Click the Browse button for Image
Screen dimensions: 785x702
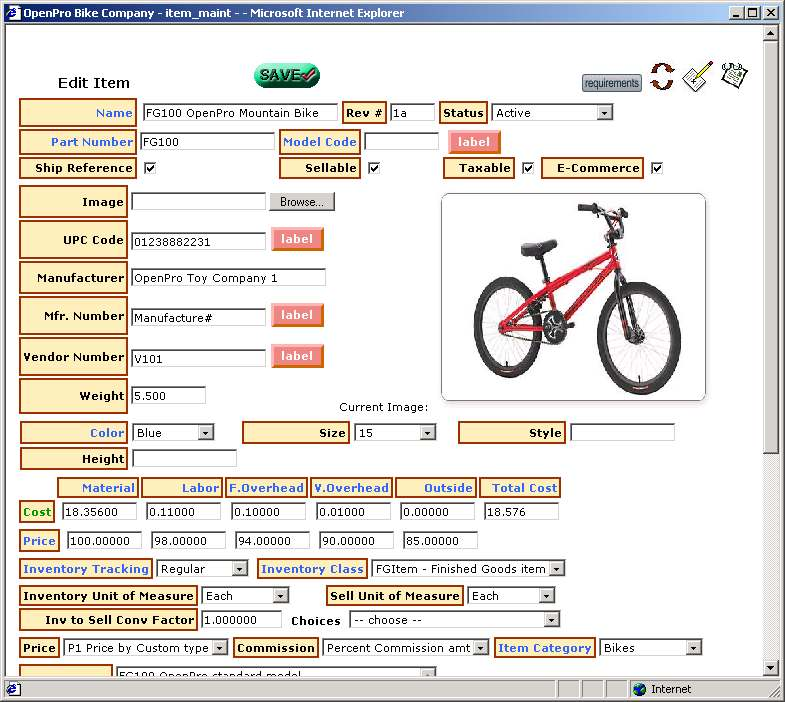[302, 202]
